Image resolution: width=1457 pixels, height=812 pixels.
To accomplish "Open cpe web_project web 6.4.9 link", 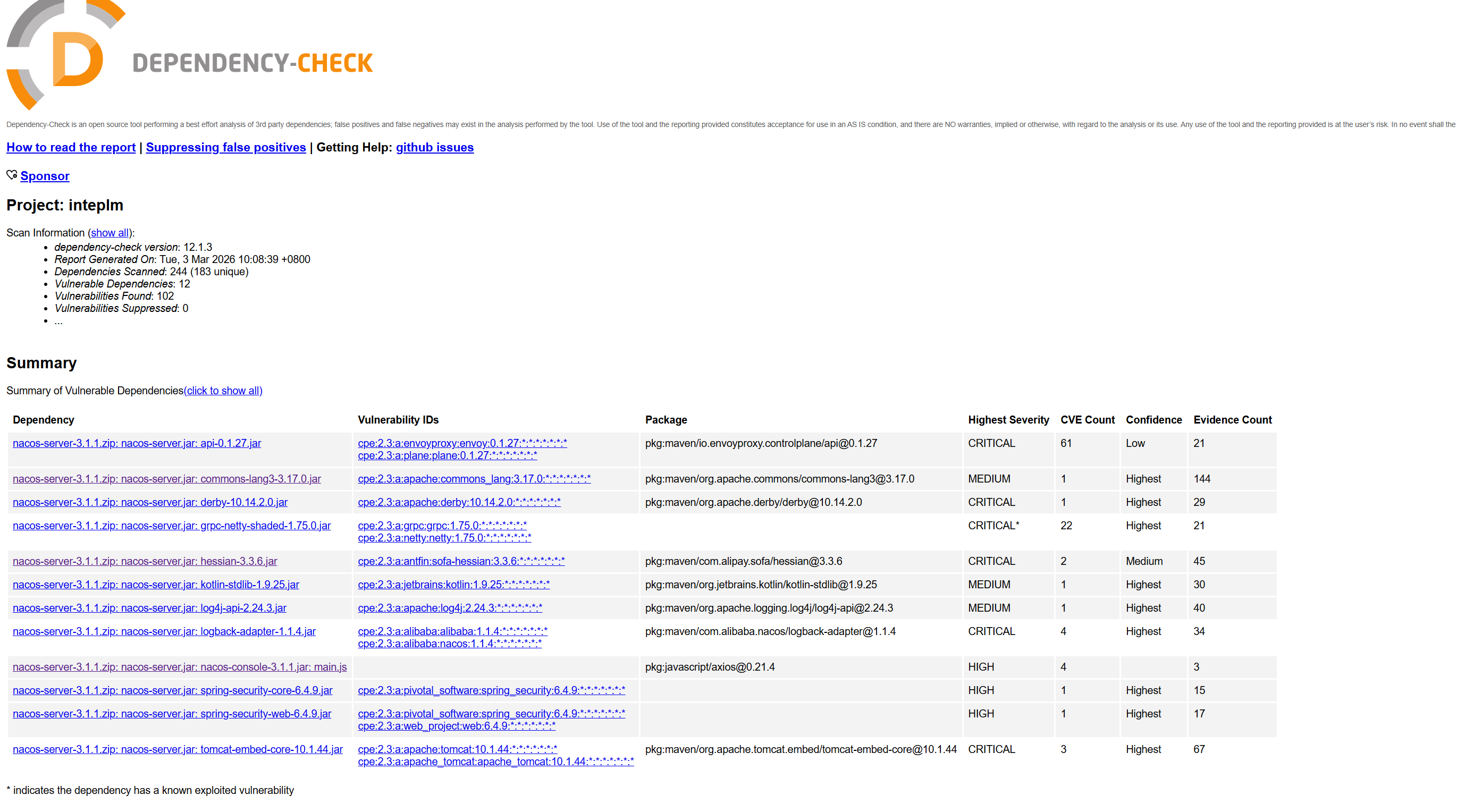I will 457,725.
